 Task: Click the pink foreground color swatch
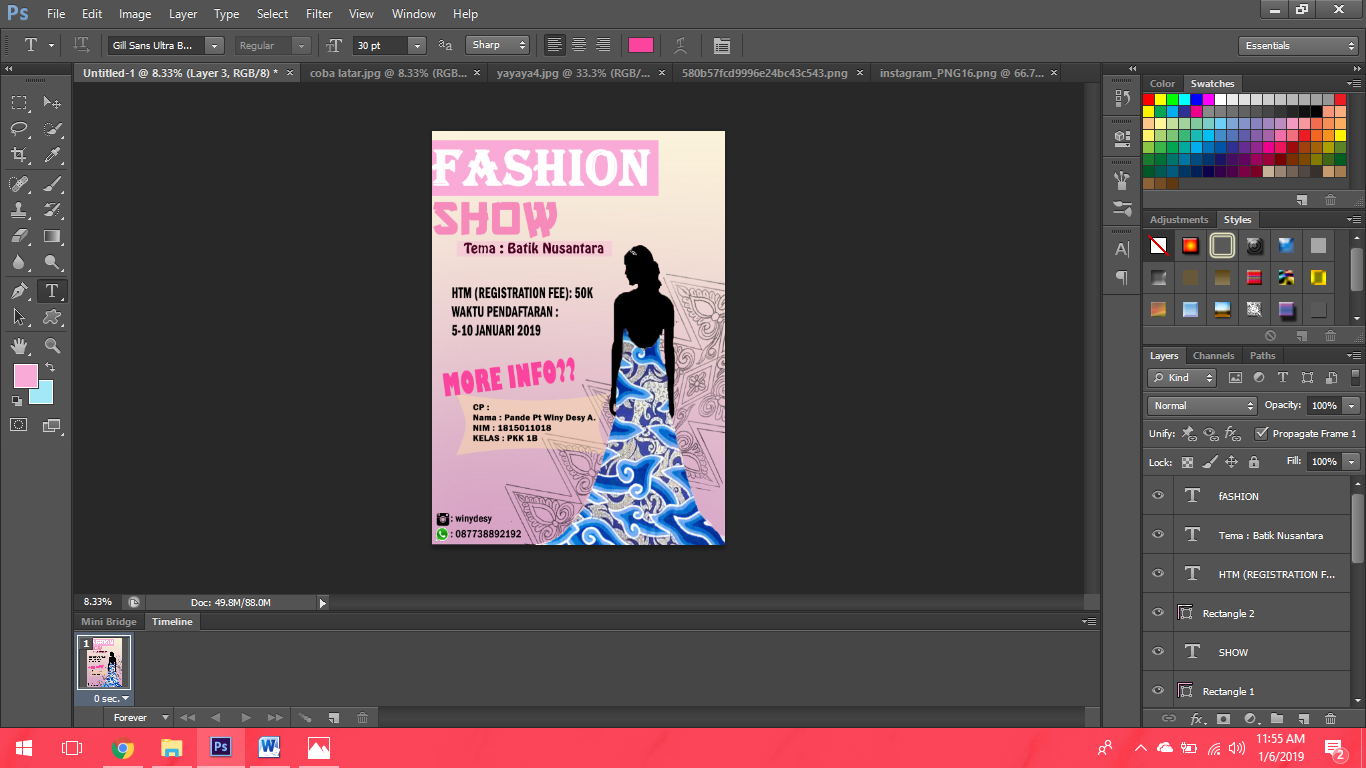(x=25, y=377)
